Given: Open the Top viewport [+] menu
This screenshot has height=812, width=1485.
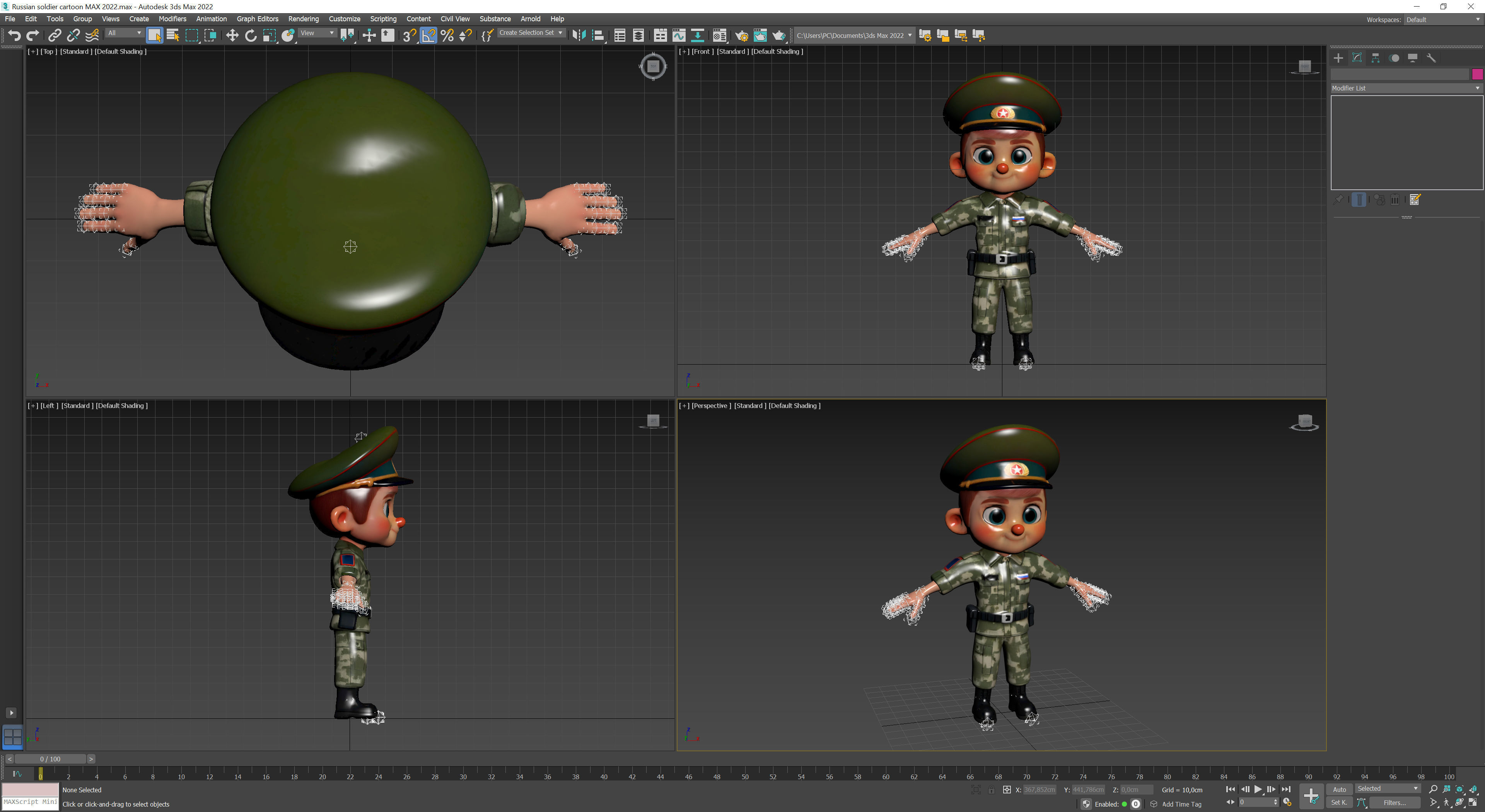Looking at the screenshot, I should [33, 51].
